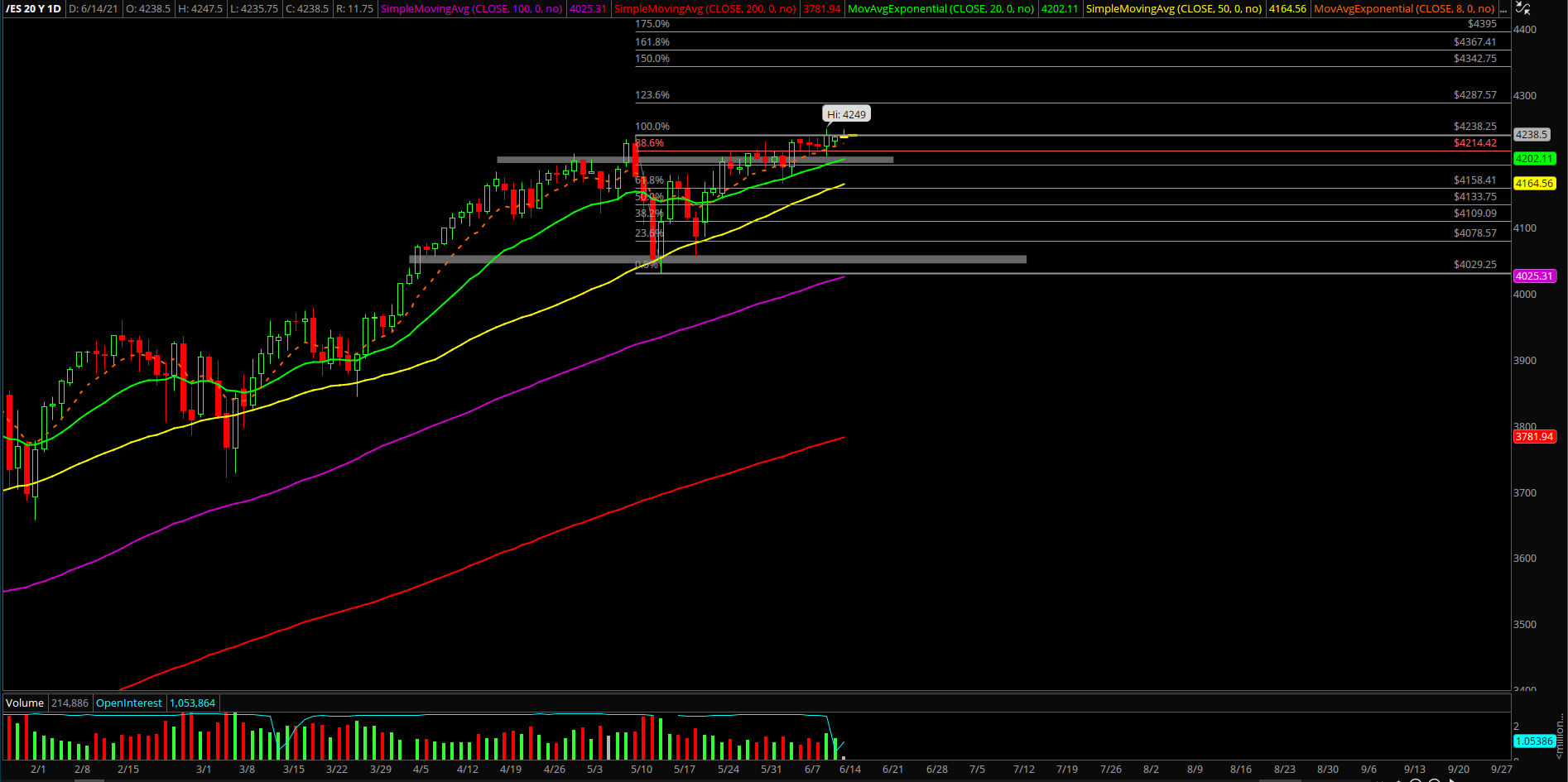Viewport: 1568px width, 782px height.
Task: Select the MovAvgExponential (CLOSE, 8) study label
Action: click(1404, 9)
